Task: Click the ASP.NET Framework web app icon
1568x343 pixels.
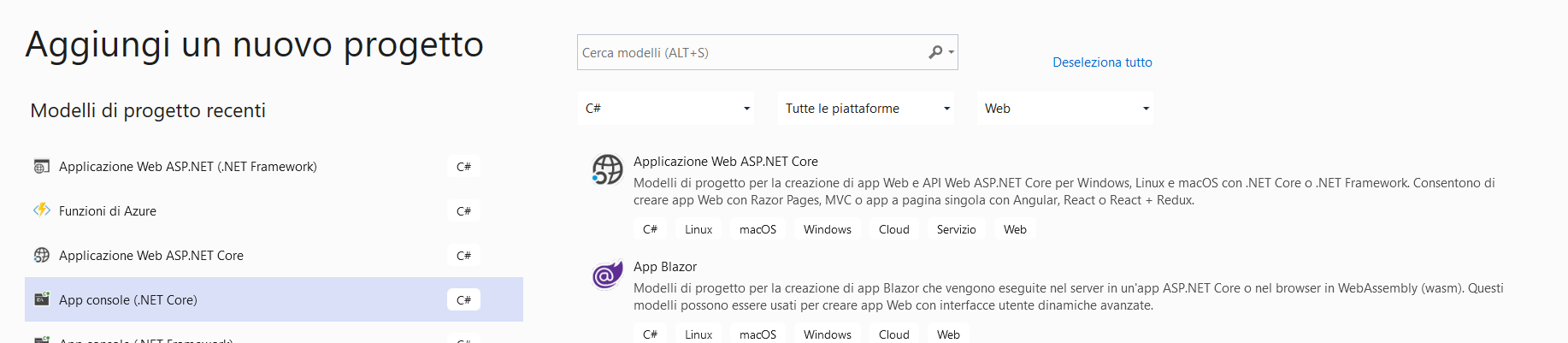Action: tap(41, 167)
